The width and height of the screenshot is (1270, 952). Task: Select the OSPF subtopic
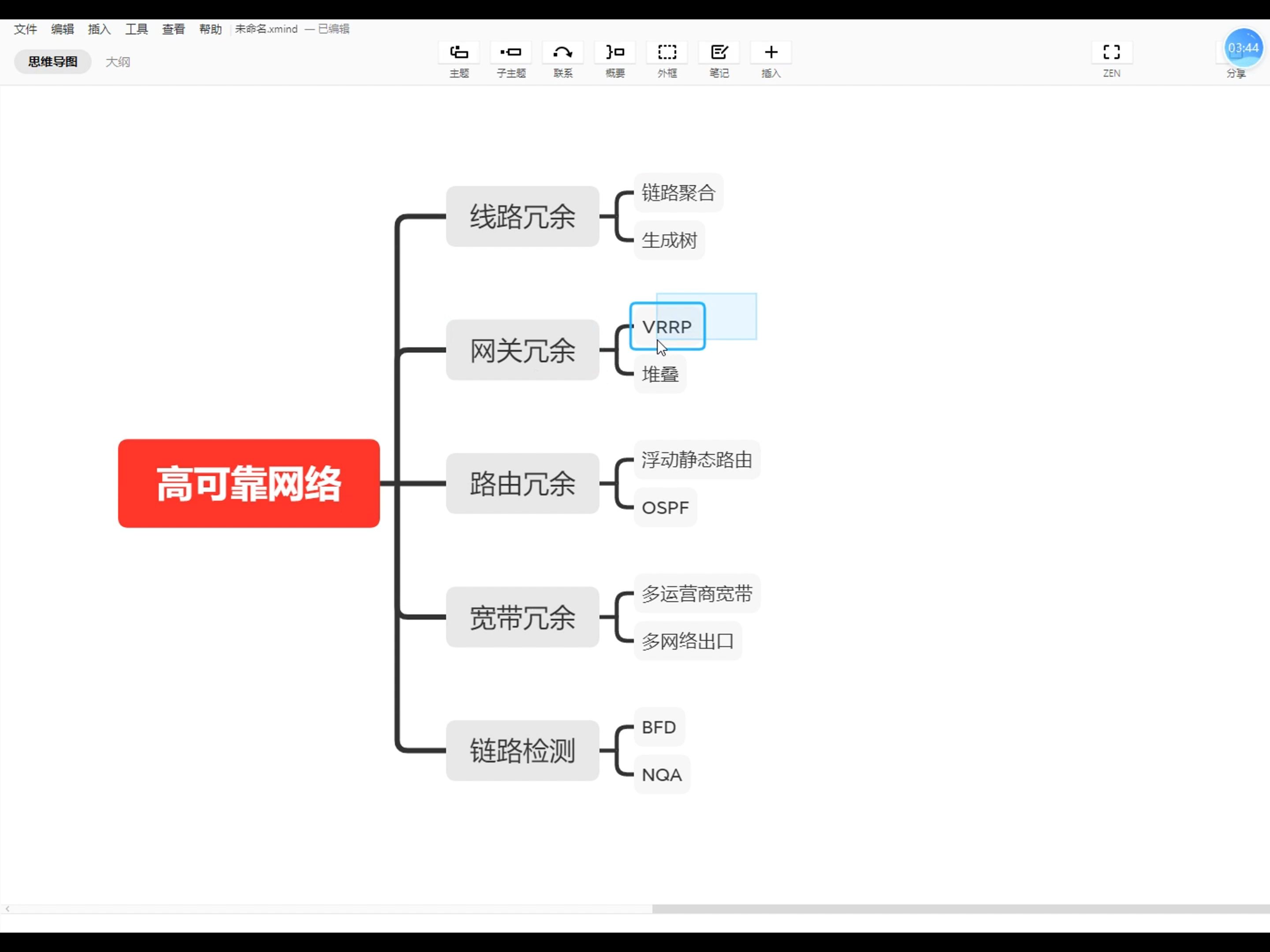pos(665,508)
